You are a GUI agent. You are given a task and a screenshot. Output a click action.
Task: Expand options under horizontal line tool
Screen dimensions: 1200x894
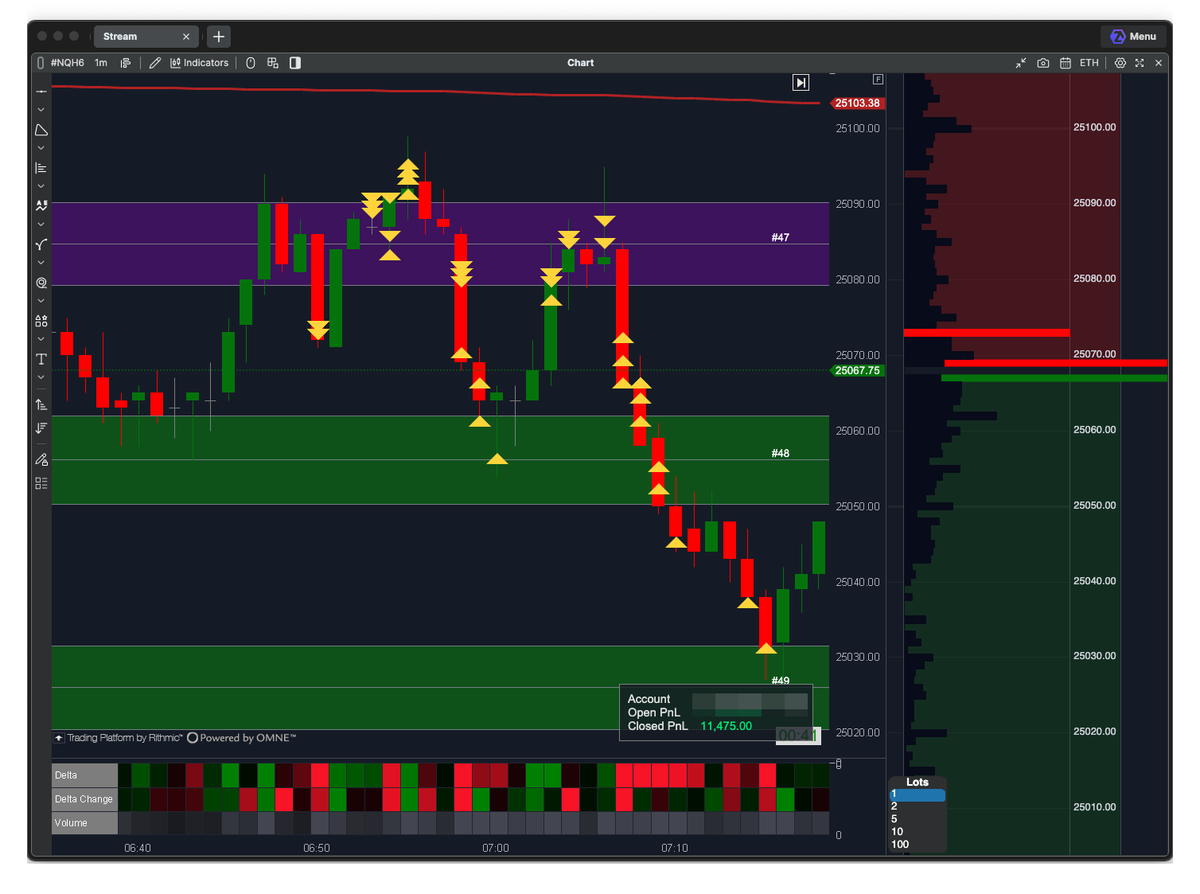41,109
